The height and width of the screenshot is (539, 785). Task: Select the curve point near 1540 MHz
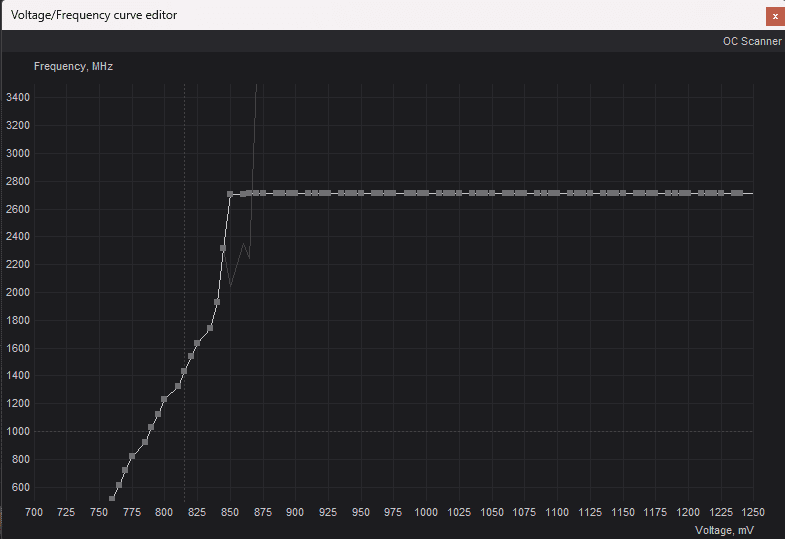(191, 356)
